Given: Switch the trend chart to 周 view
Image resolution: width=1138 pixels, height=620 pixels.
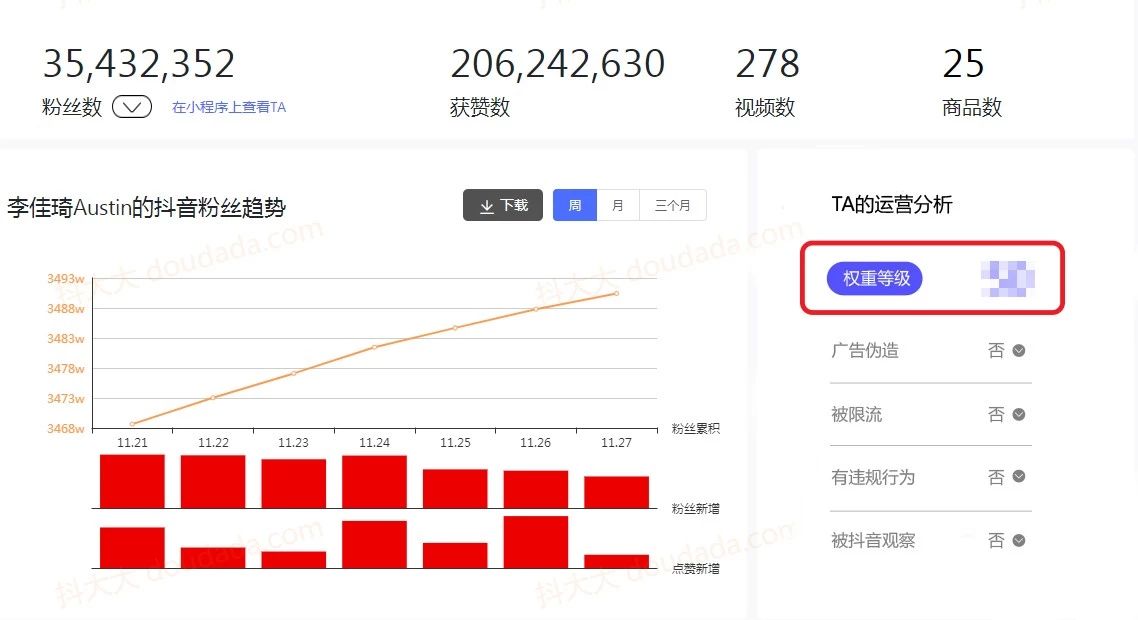Looking at the screenshot, I should [x=575, y=205].
